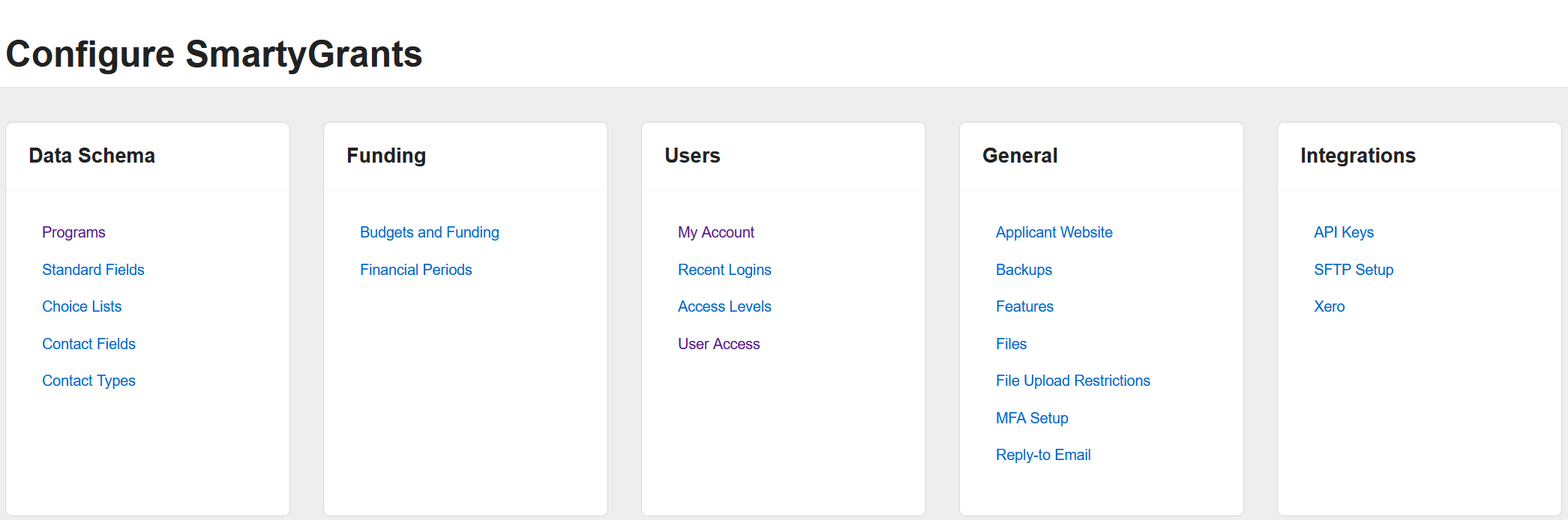
Task: Open the Features link
Action: 1024,306
